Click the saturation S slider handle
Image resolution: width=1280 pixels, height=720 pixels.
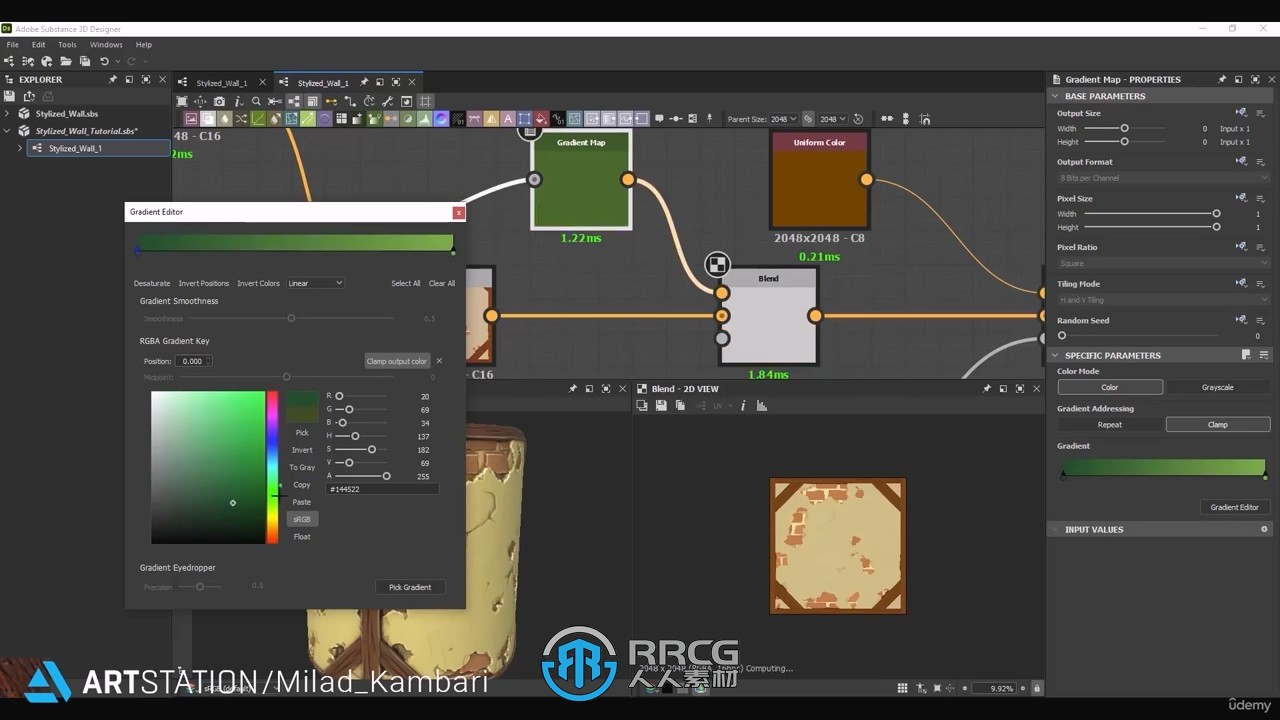[x=372, y=449]
